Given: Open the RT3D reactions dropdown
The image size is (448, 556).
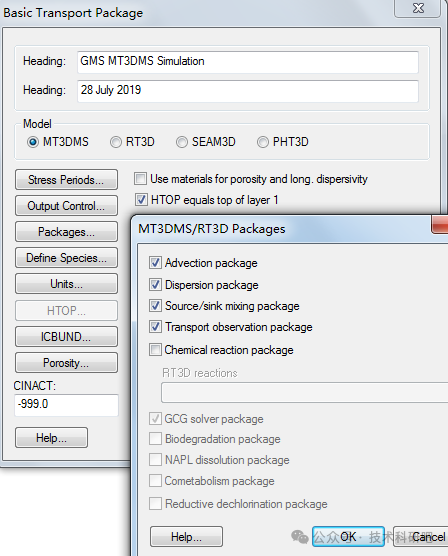Looking at the screenshot, I should tap(305, 393).
